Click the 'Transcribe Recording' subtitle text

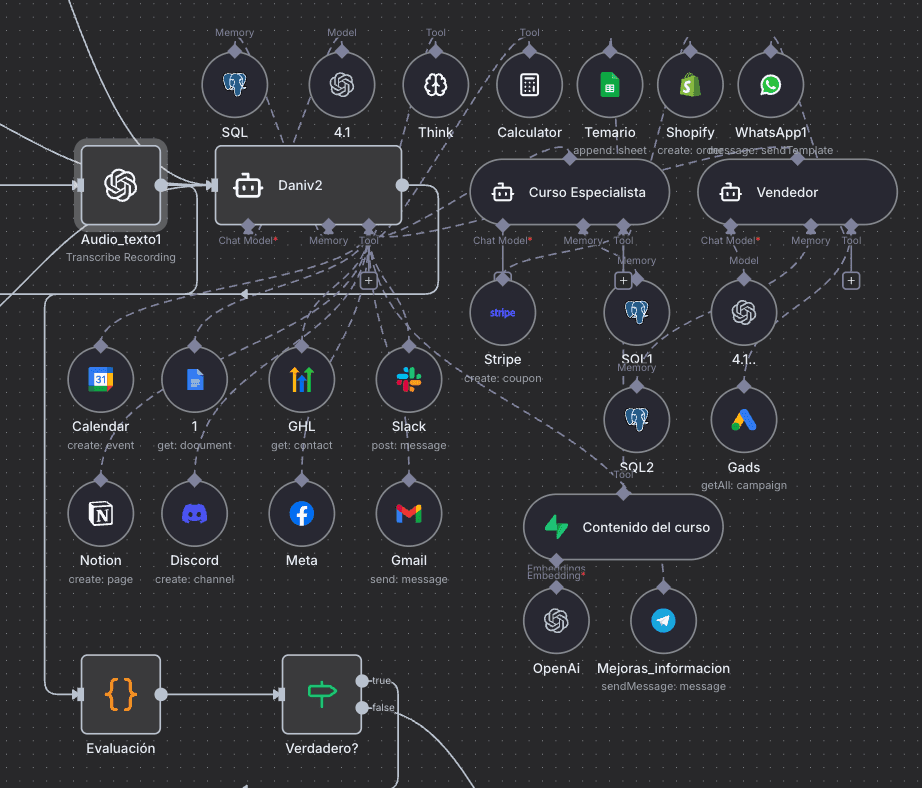(121, 257)
